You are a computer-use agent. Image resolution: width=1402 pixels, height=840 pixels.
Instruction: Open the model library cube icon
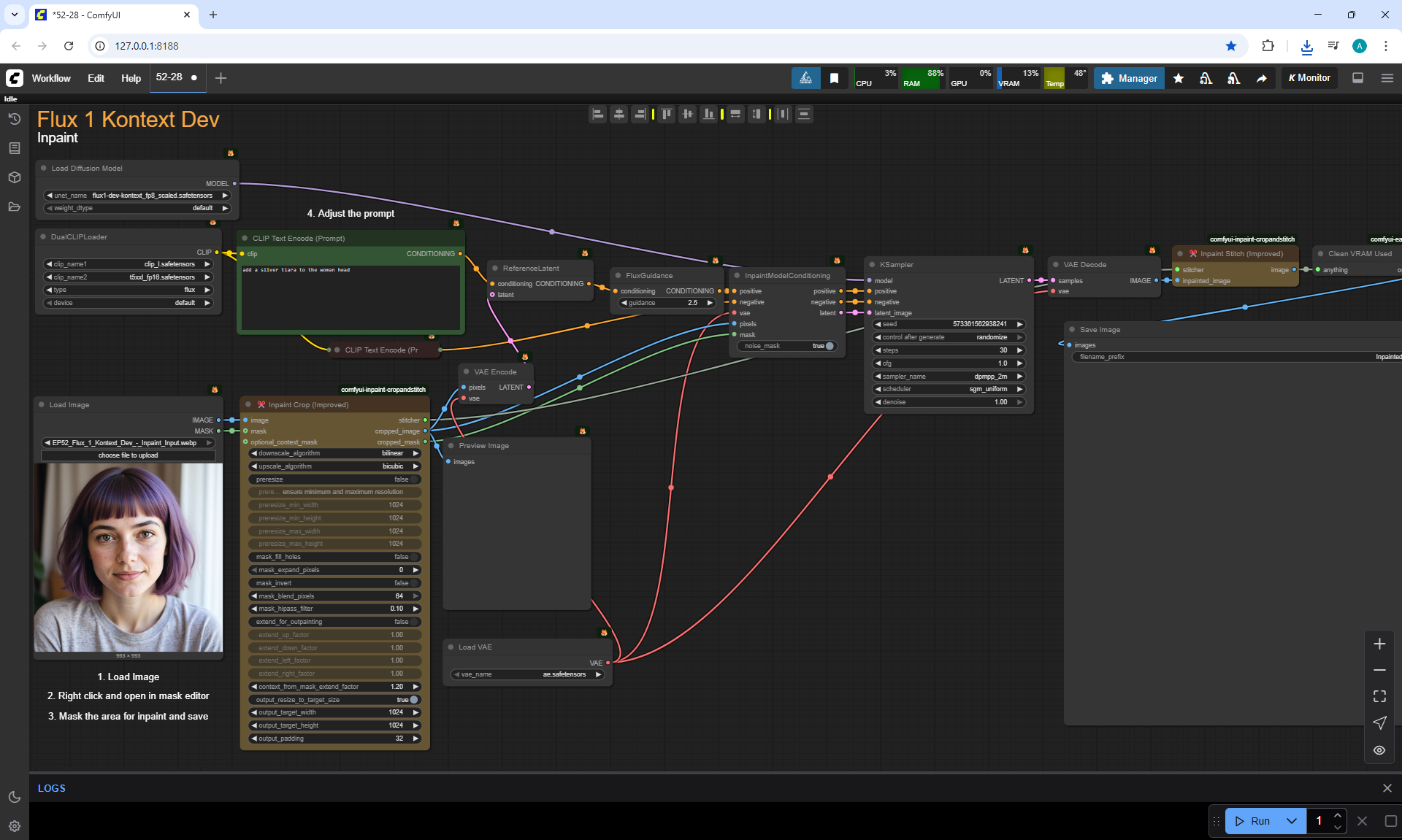(x=14, y=177)
